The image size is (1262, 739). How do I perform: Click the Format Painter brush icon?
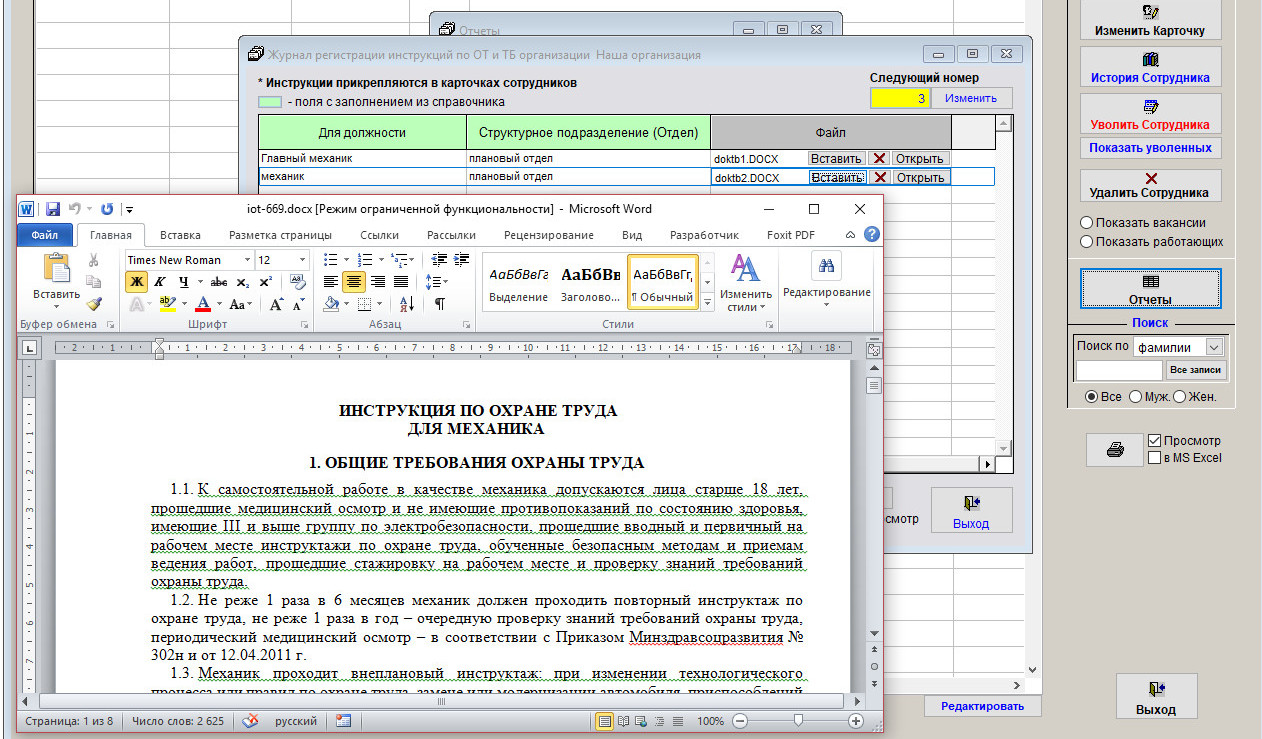(93, 304)
